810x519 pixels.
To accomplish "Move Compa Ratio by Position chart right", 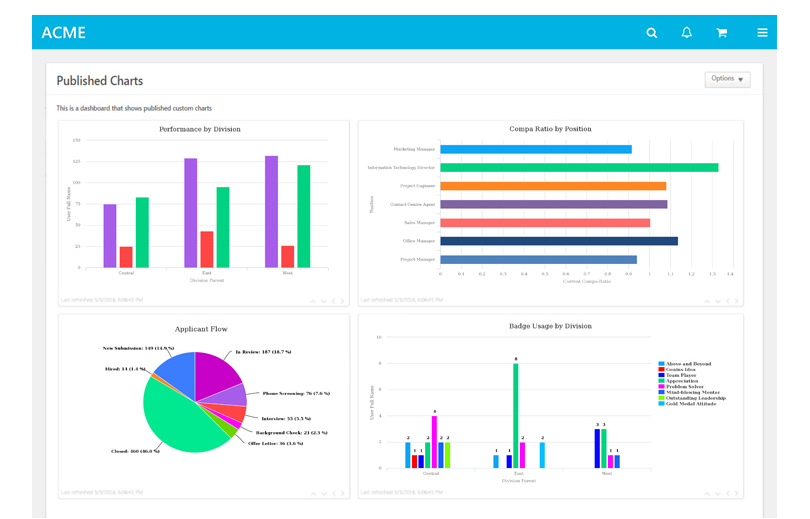I will click(736, 301).
